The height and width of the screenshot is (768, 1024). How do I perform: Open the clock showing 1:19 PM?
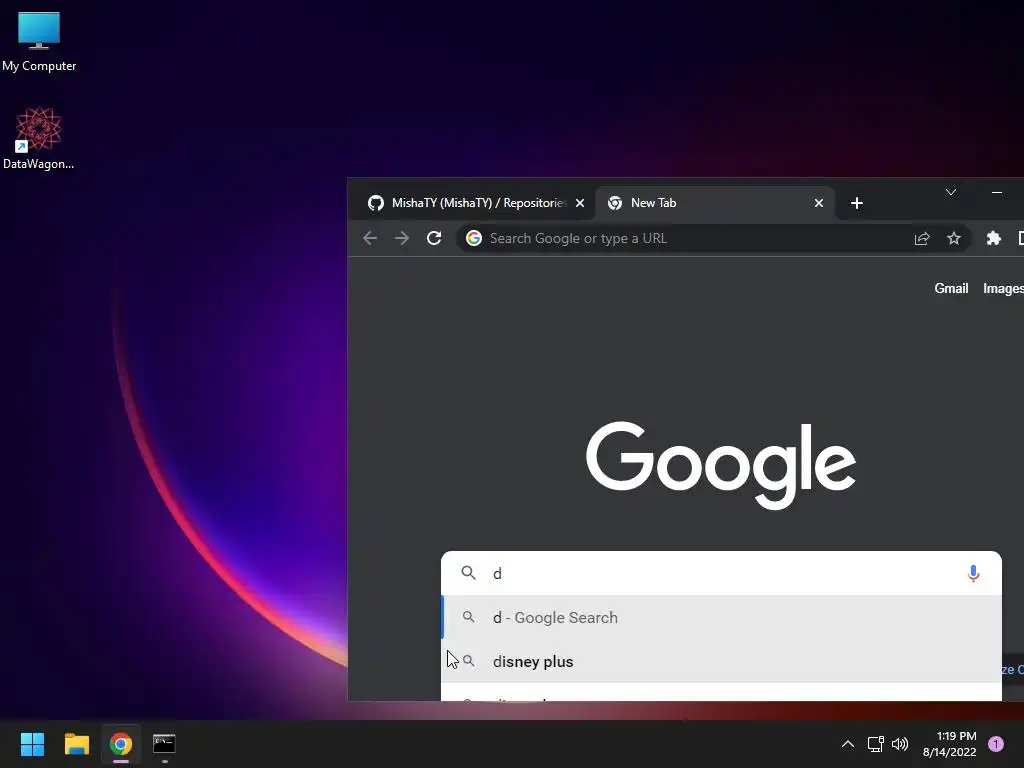[x=949, y=744]
